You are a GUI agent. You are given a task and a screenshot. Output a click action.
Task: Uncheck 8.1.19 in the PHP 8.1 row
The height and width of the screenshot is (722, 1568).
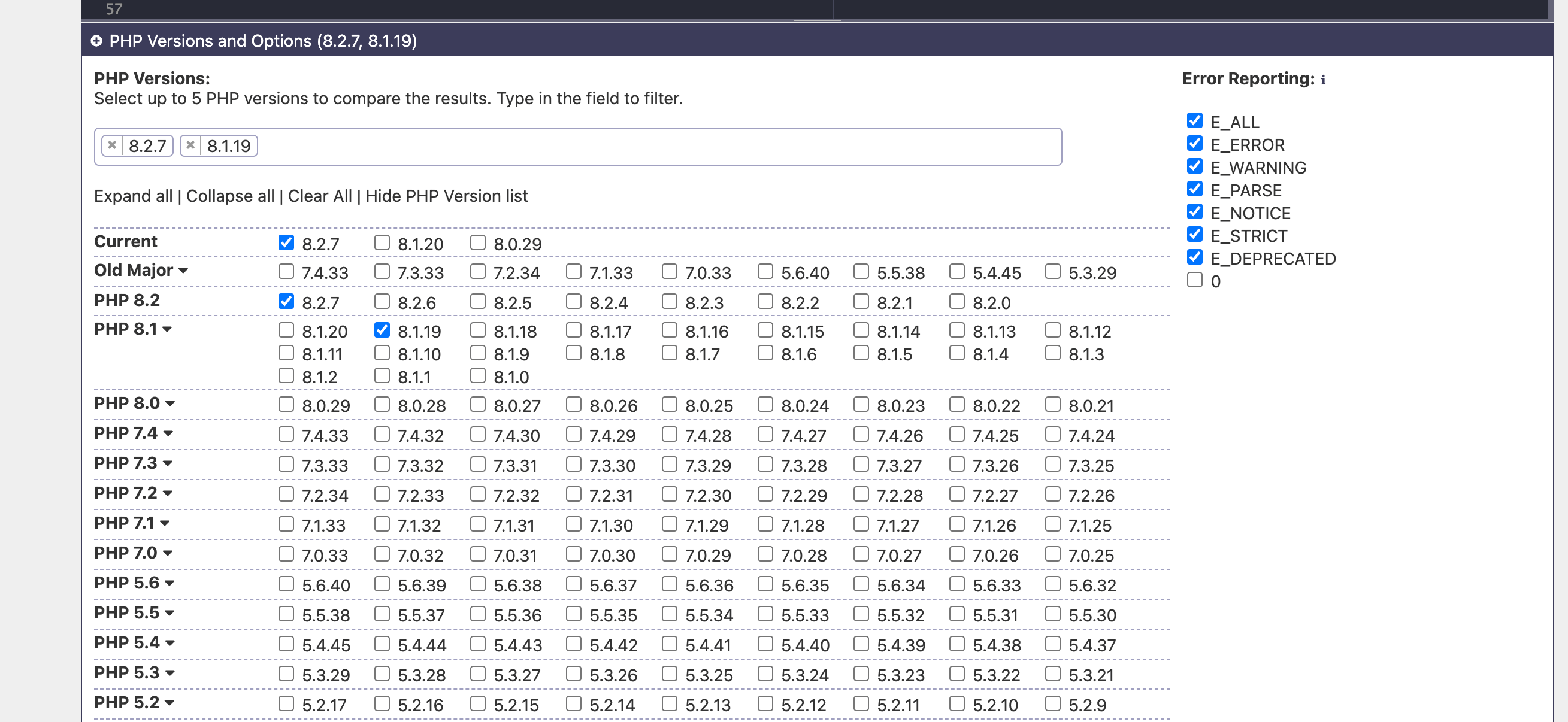click(382, 330)
